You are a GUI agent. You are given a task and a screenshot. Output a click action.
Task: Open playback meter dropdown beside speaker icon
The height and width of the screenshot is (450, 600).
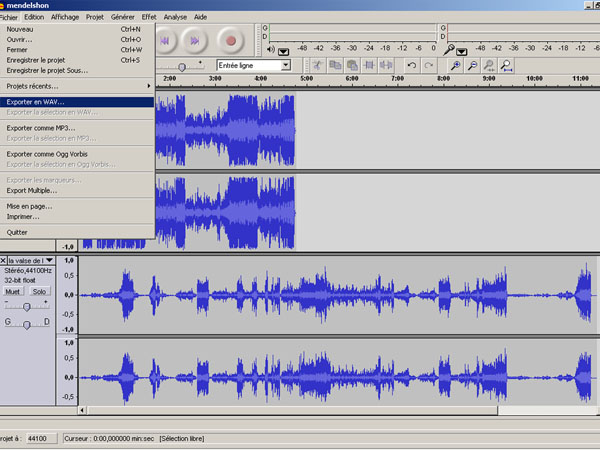click(x=284, y=51)
